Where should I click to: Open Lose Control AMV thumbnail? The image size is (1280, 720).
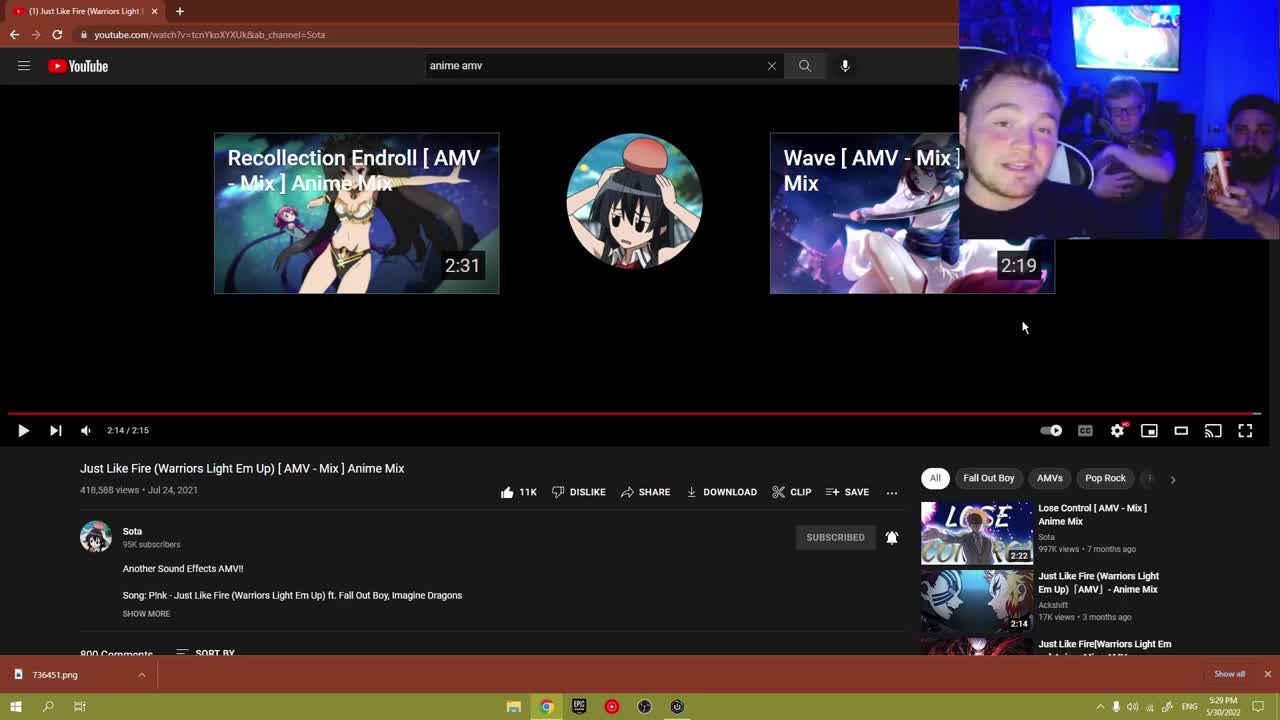977,533
